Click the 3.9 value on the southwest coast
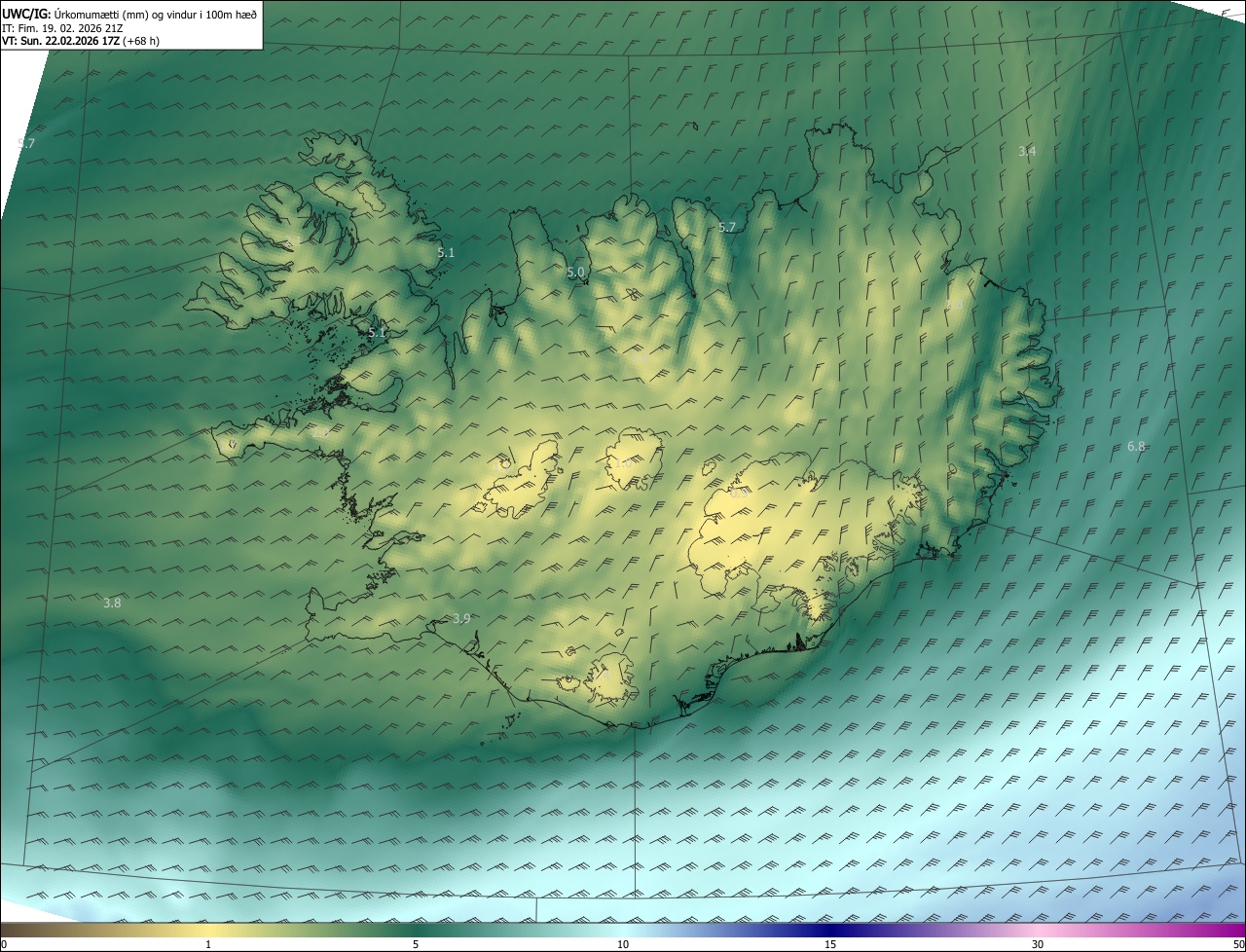 click(461, 618)
